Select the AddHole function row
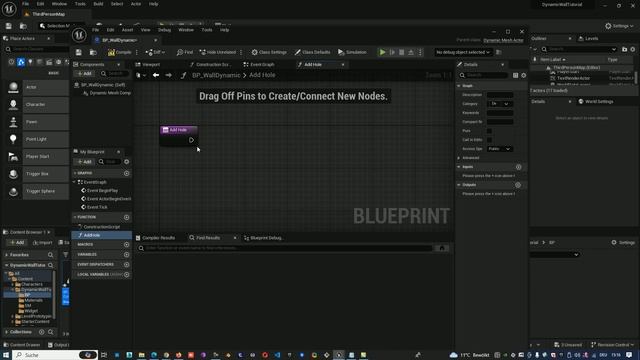 tap(102, 235)
